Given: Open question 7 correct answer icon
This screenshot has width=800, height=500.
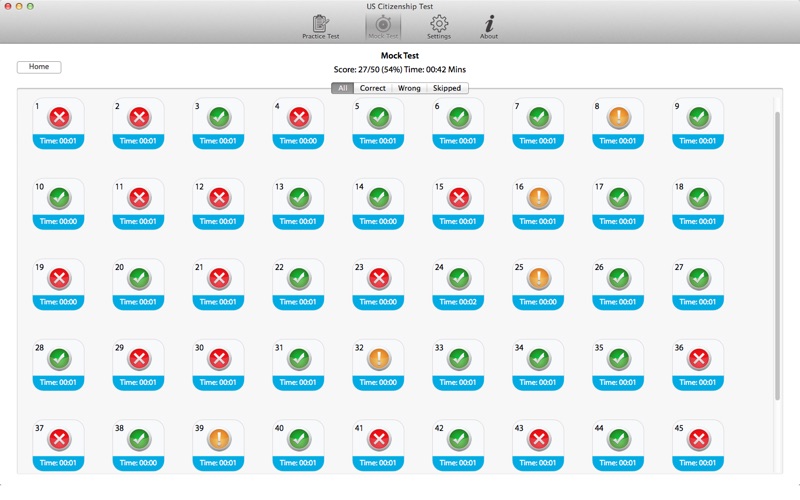Looking at the screenshot, I should [539, 117].
